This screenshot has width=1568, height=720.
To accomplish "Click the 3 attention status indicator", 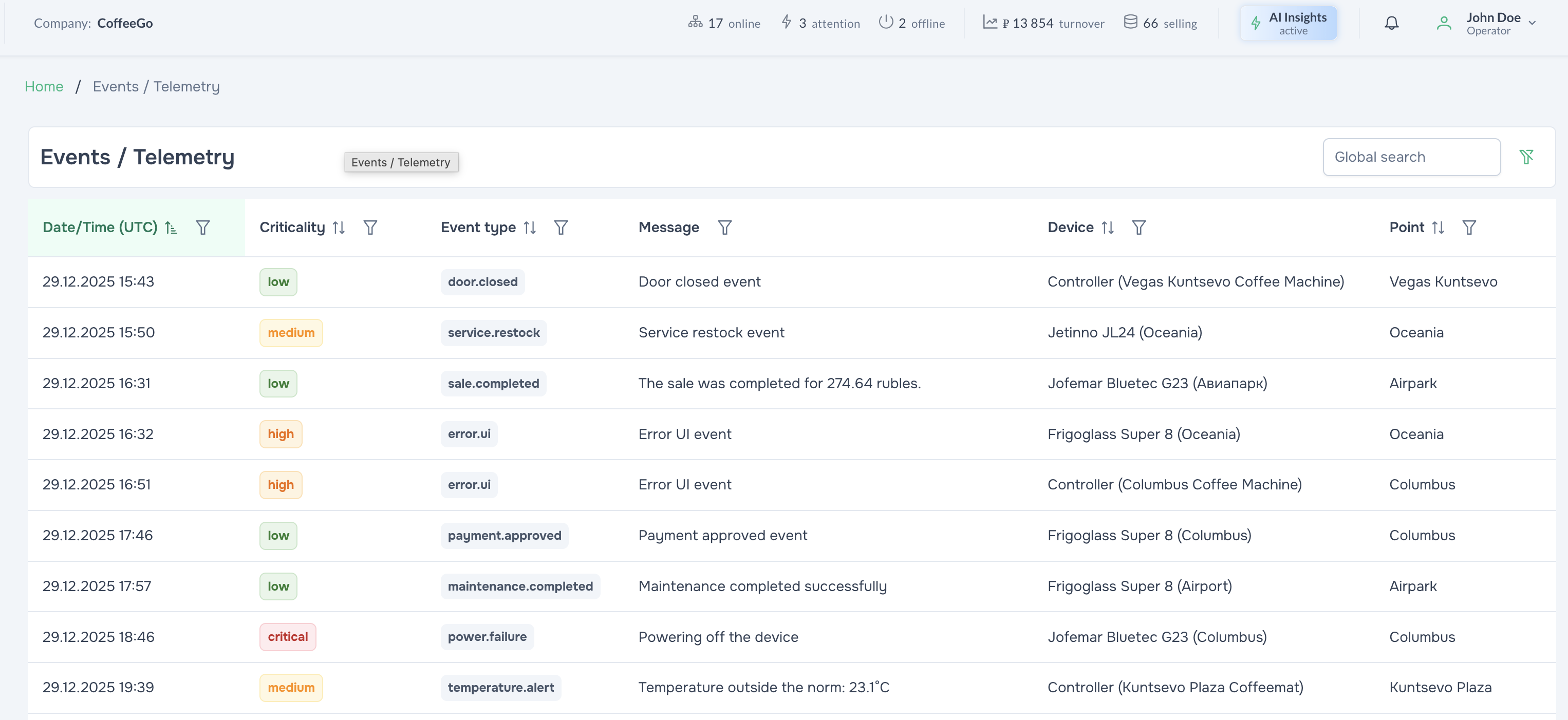I will (820, 23).
